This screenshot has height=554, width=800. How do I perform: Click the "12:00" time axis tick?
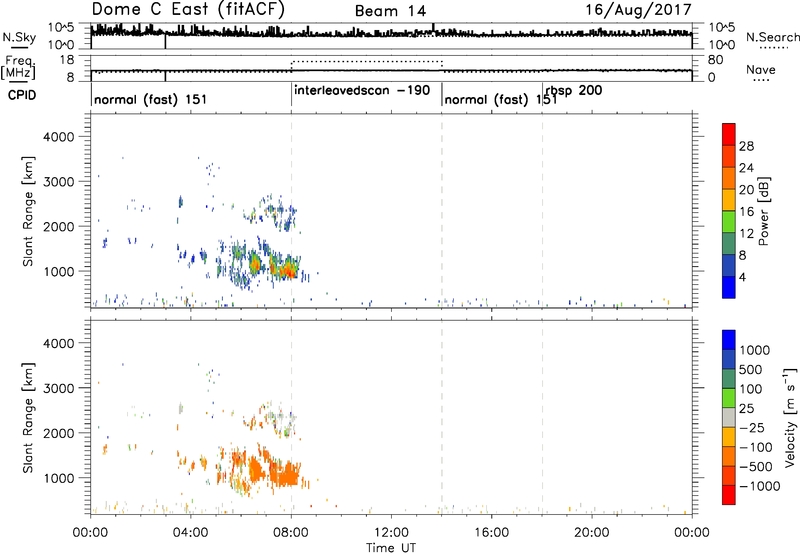pos(391,533)
